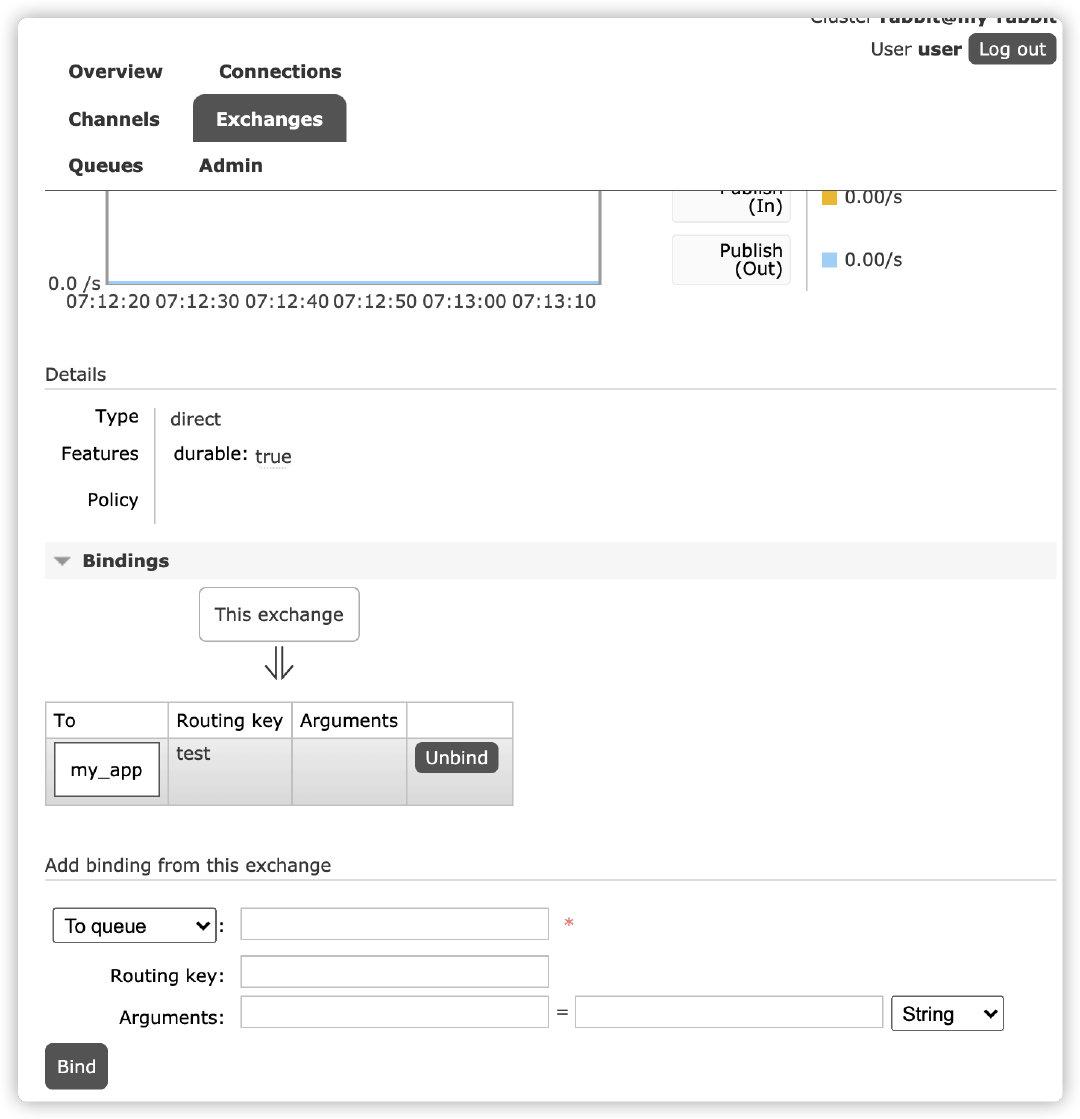Click into the Routing key input
Viewport: 1080px width, 1119px height.
(x=394, y=972)
